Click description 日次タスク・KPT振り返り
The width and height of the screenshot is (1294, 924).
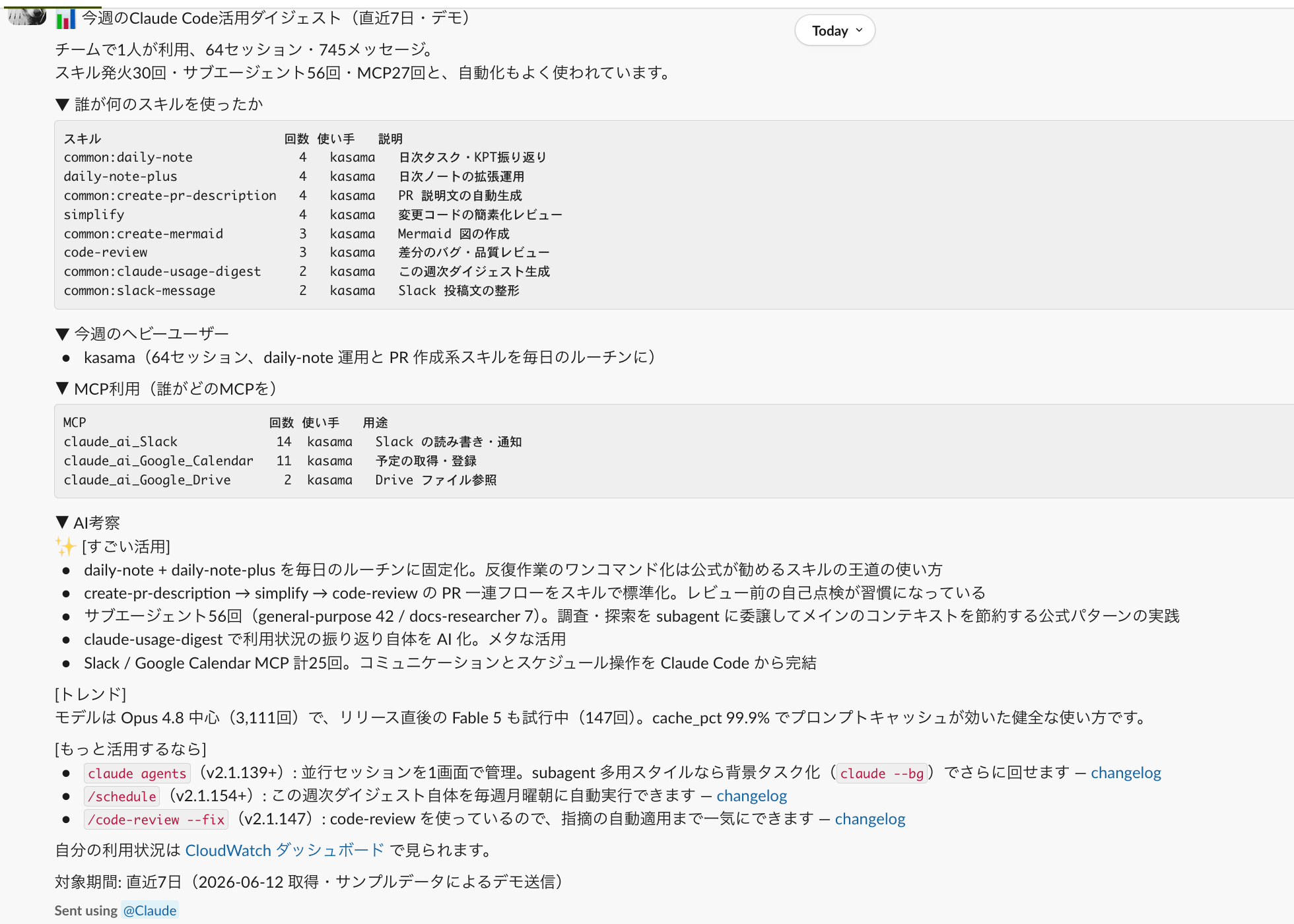point(473,157)
